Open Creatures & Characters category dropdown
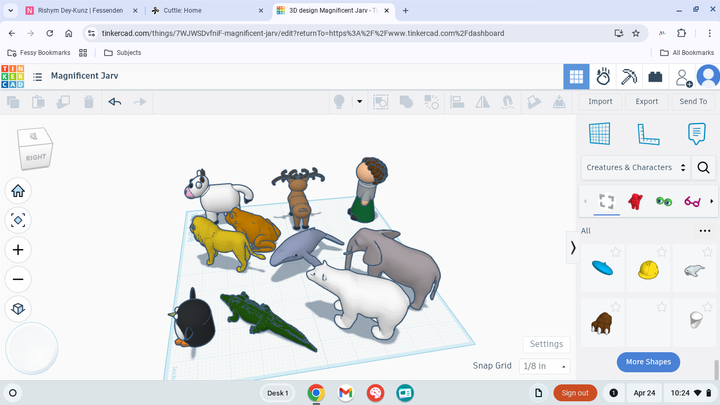720x405 pixels. [x=636, y=168]
